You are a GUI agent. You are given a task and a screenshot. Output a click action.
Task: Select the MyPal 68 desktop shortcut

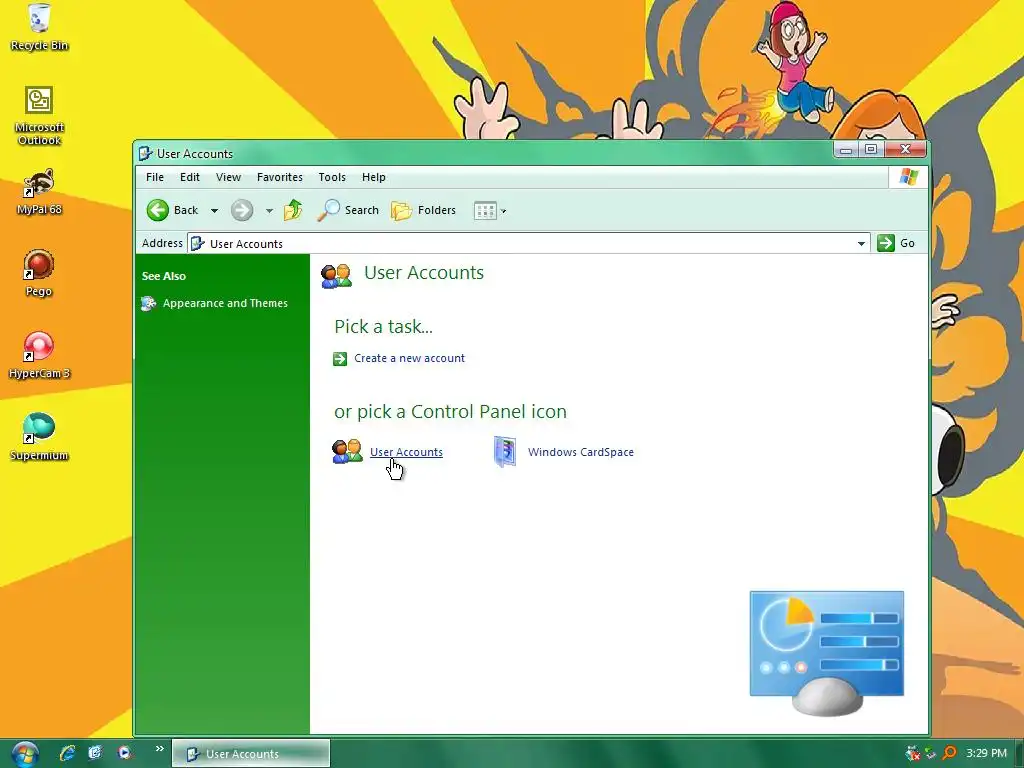[x=39, y=192]
